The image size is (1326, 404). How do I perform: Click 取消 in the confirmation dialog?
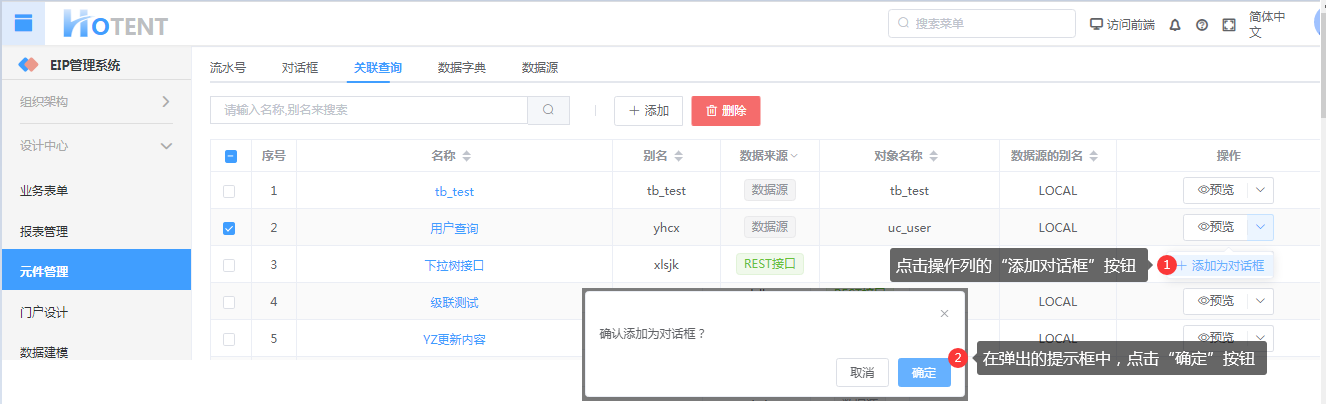click(x=862, y=372)
